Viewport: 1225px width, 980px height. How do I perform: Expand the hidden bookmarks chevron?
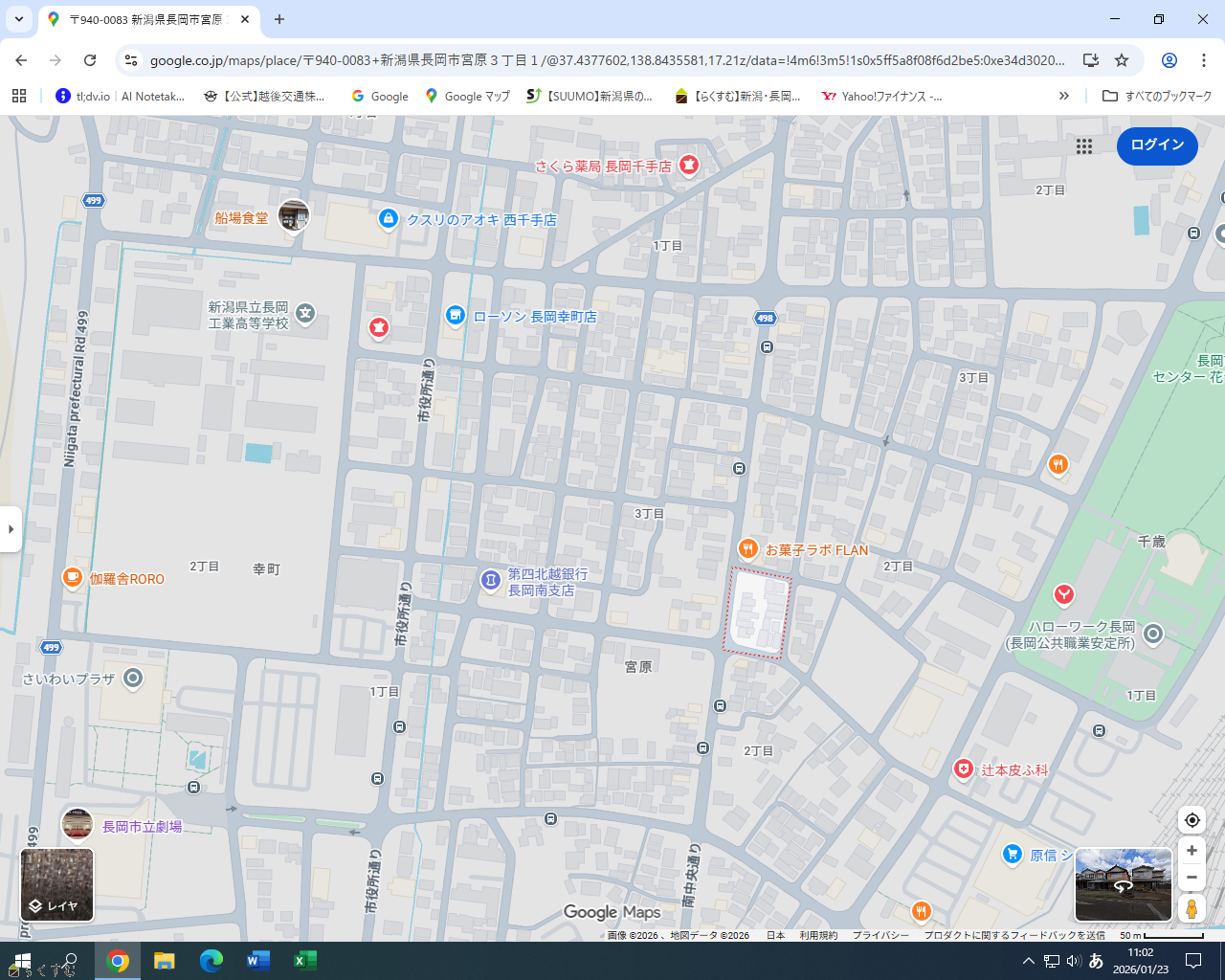point(1063,96)
